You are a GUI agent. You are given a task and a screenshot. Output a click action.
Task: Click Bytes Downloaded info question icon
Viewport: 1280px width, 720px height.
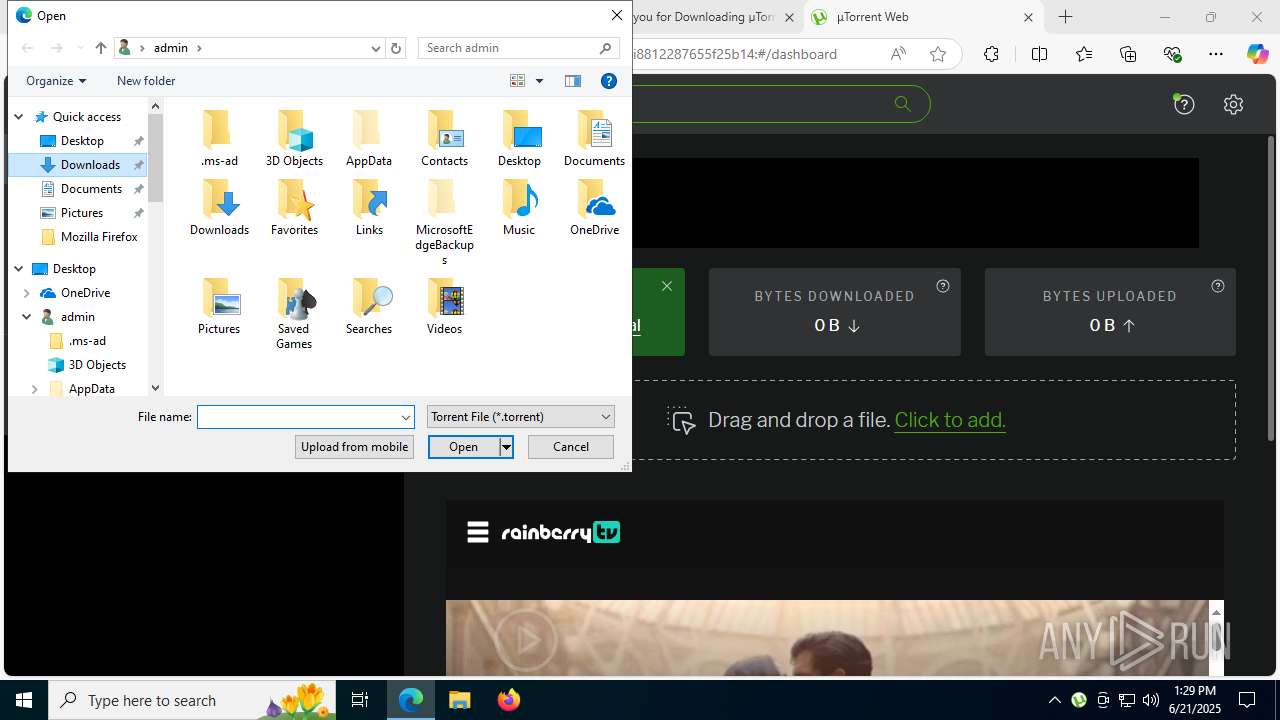pyautogui.click(x=942, y=286)
